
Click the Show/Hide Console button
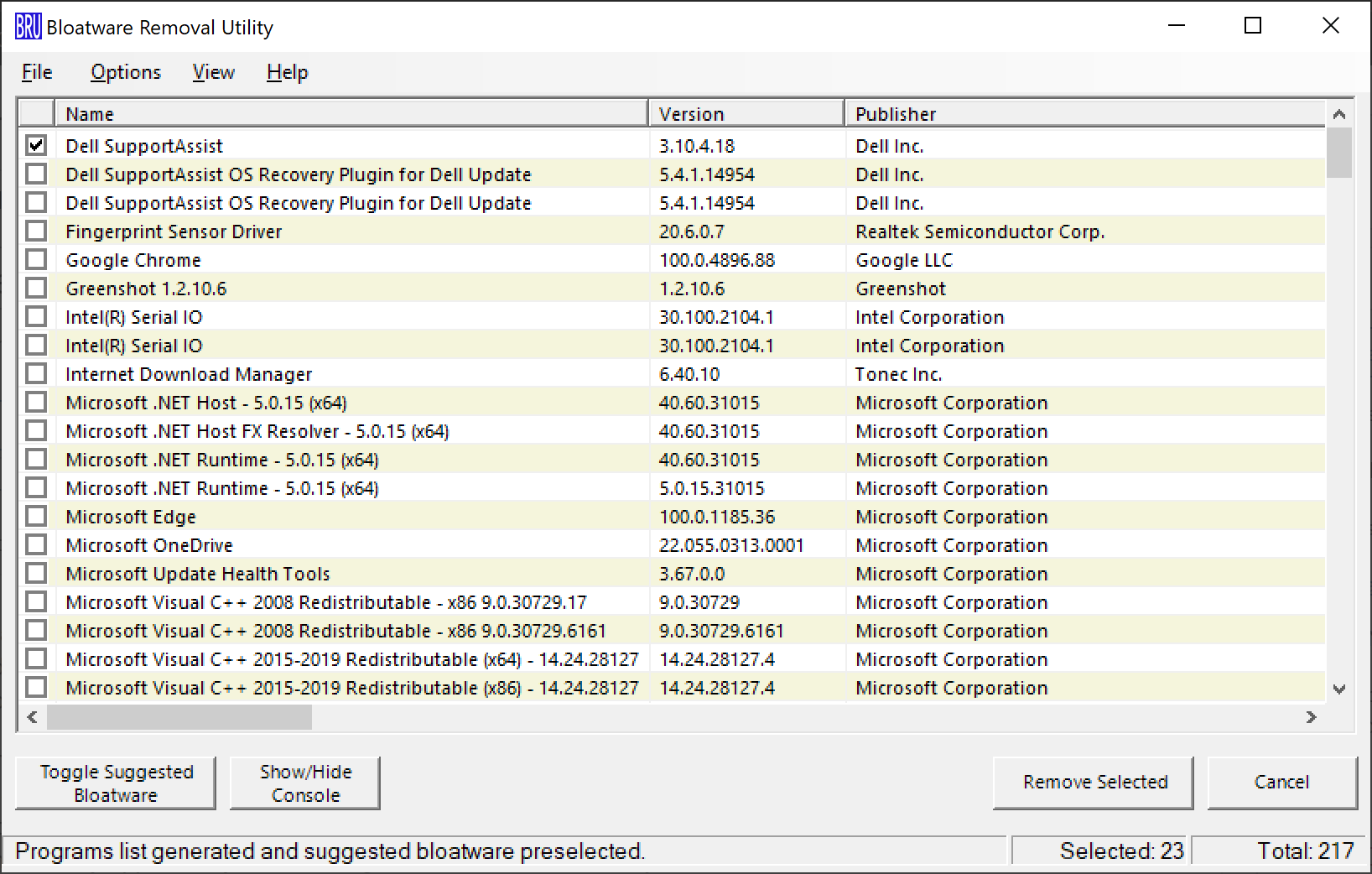(x=305, y=783)
